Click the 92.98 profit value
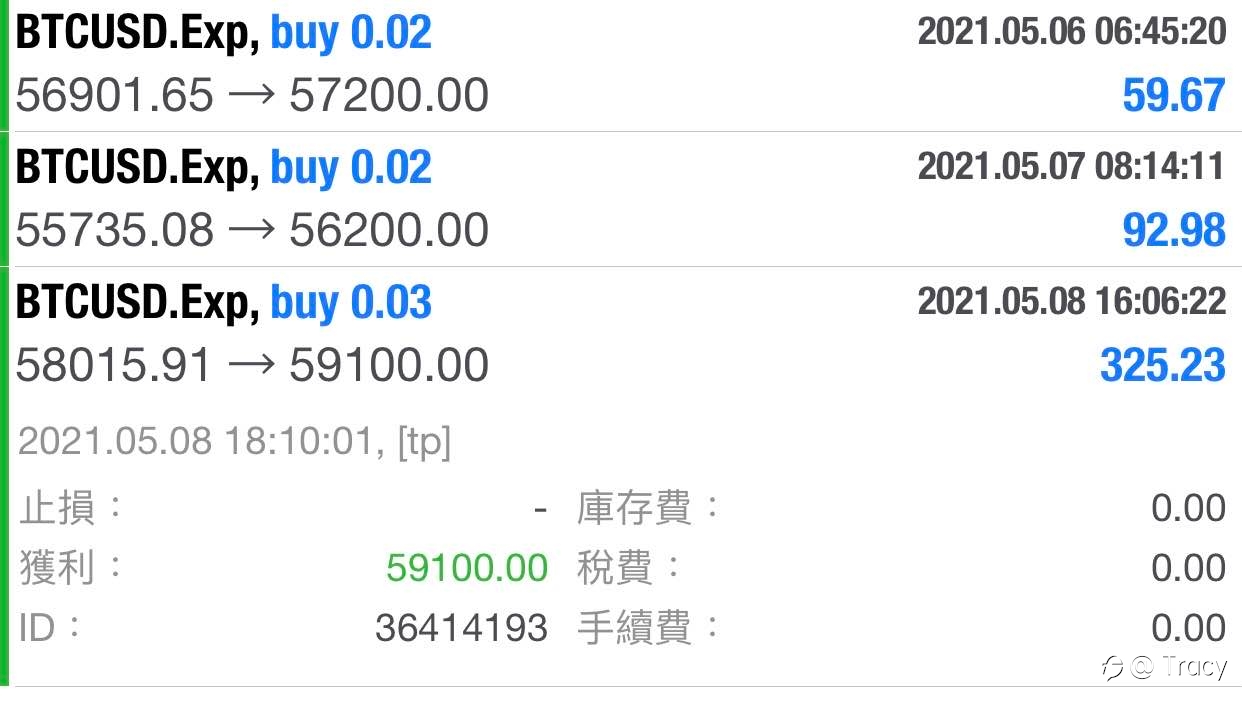 [x=1173, y=231]
